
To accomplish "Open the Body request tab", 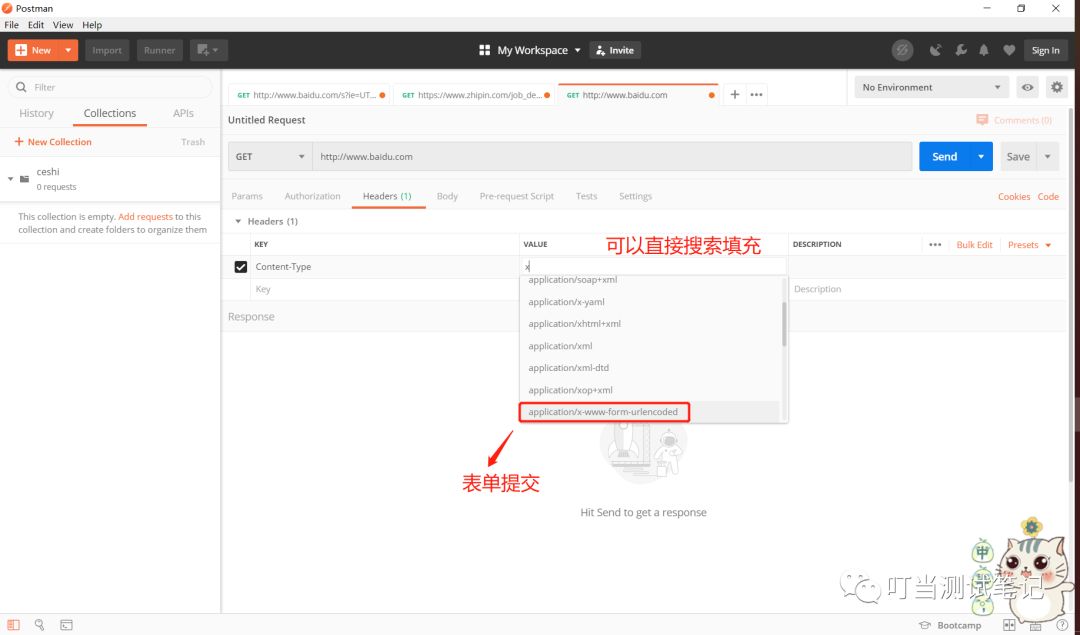I will click(x=447, y=196).
